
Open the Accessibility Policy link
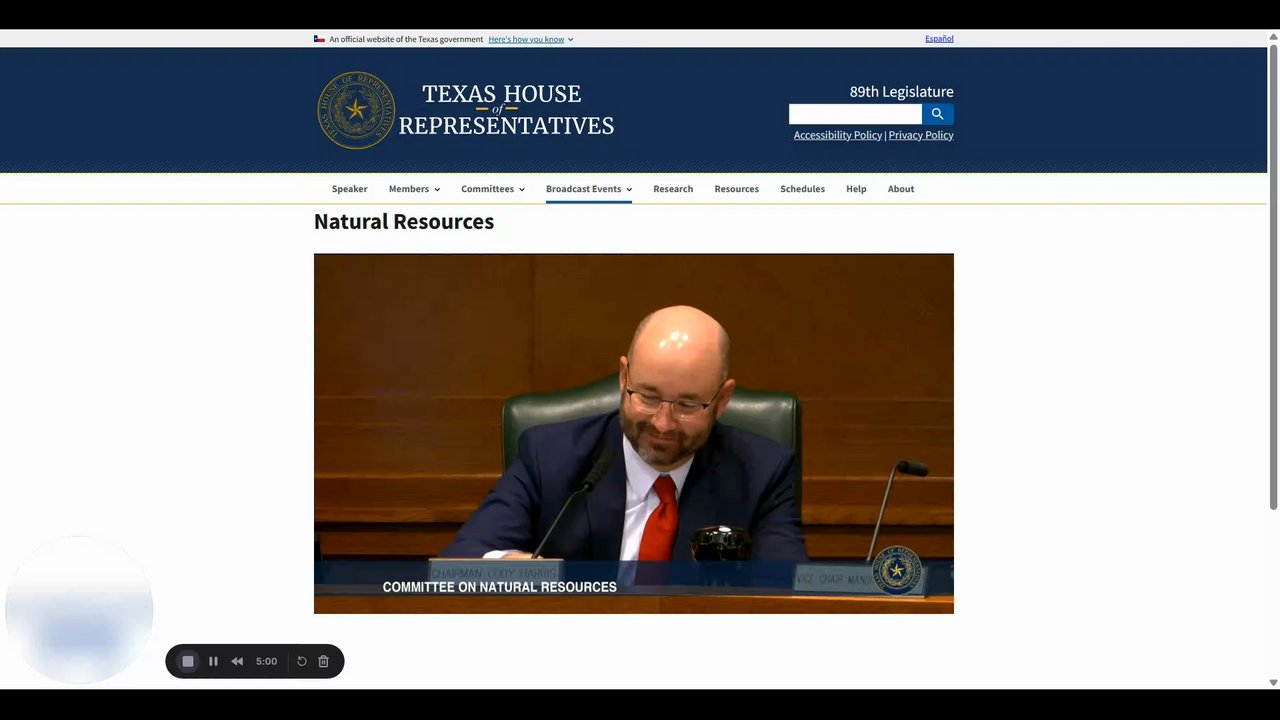click(838, 135)
